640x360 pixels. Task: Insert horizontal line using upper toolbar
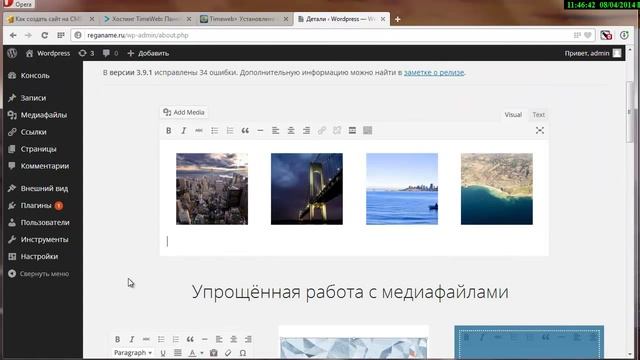click(260, 131)
